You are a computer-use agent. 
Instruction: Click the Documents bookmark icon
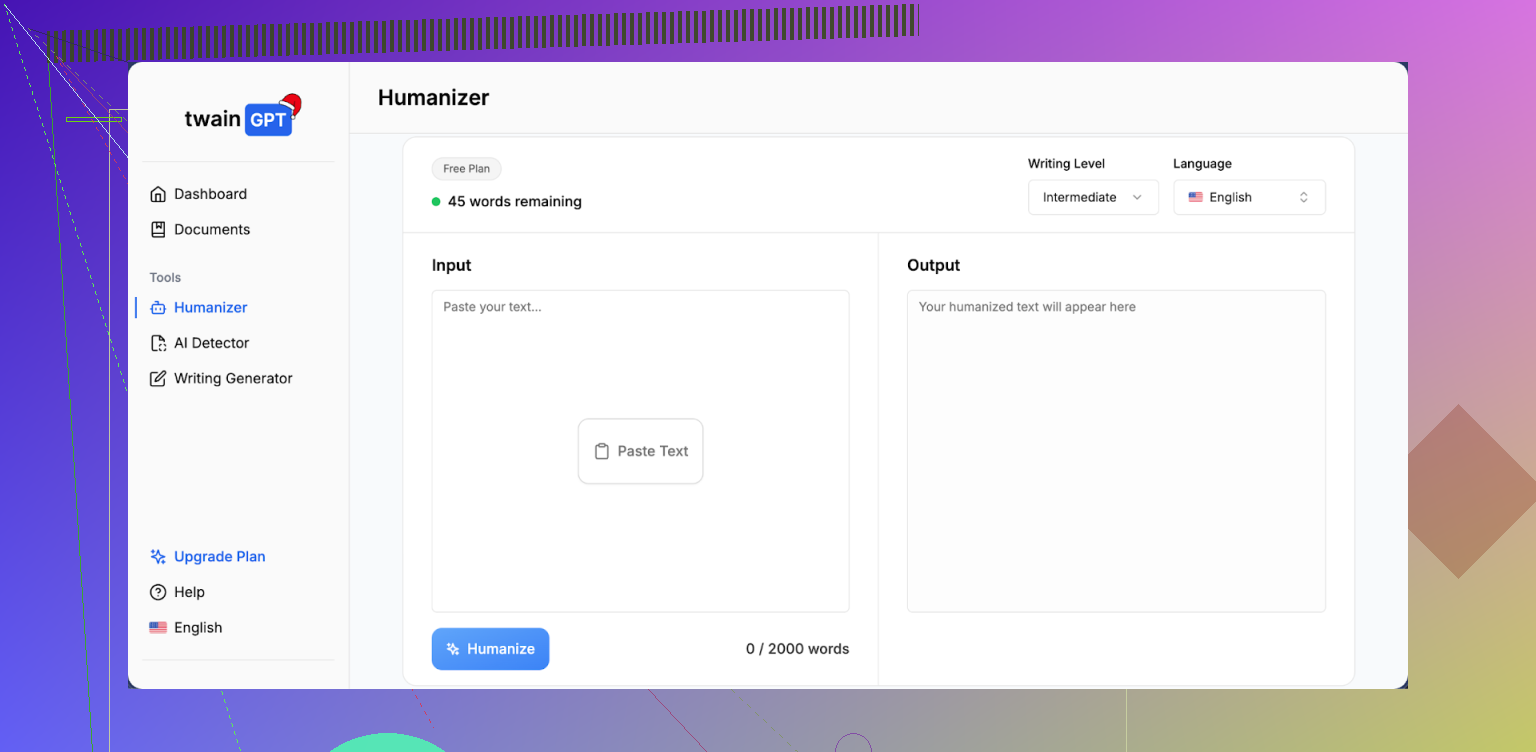pyautogui.click(x=157, y=230)
